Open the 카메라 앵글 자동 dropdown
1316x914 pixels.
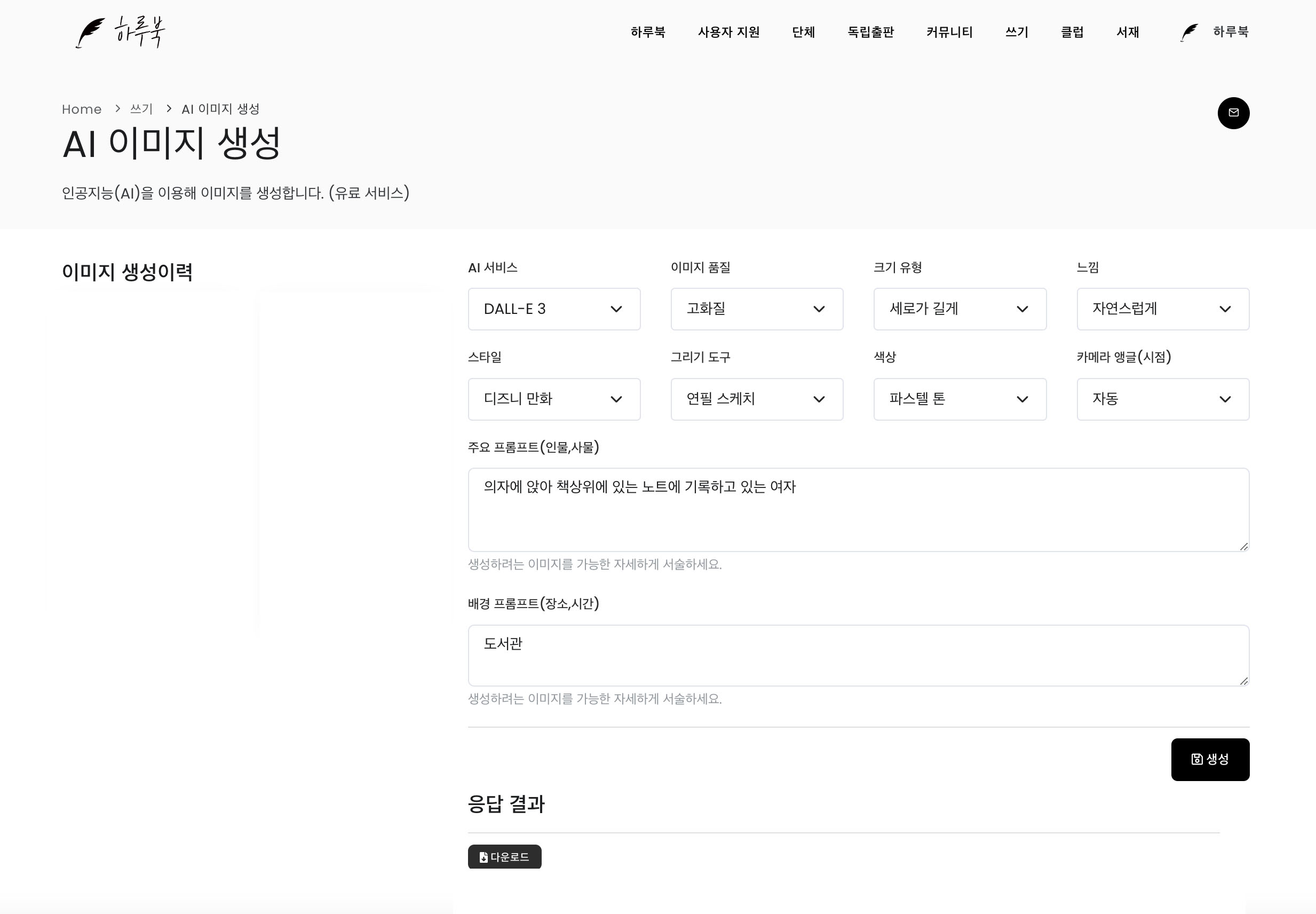coord(1162,399)
